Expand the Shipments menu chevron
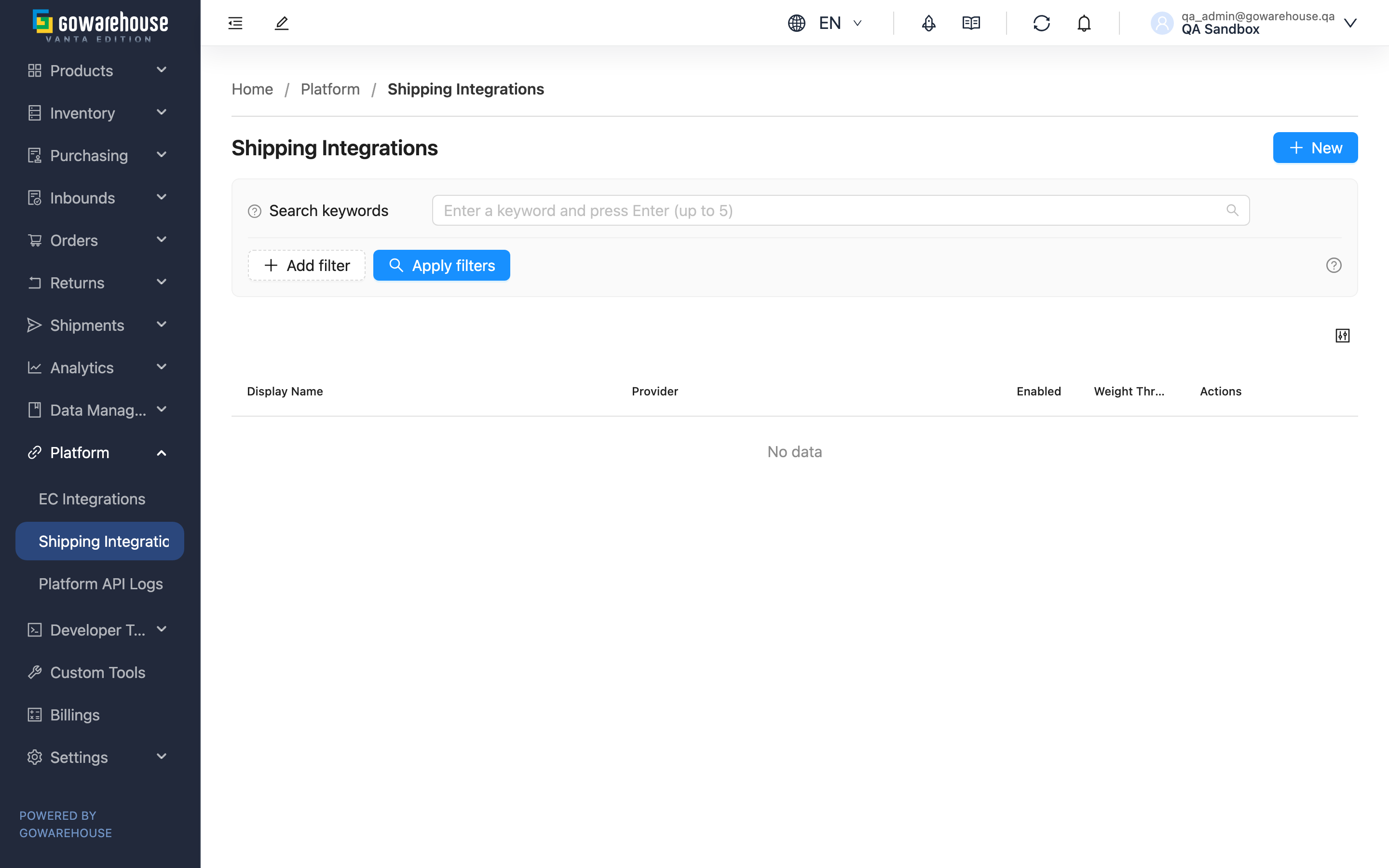Viewport: 1389px width, 868px height. pos(161,325)
